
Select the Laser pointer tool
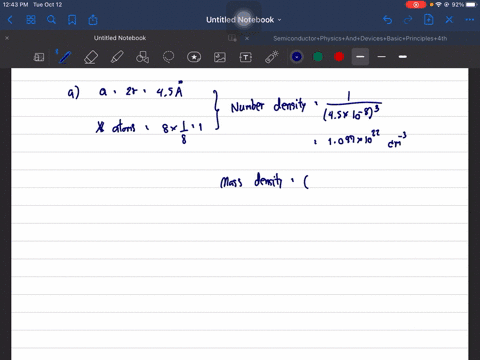[272, 57]
